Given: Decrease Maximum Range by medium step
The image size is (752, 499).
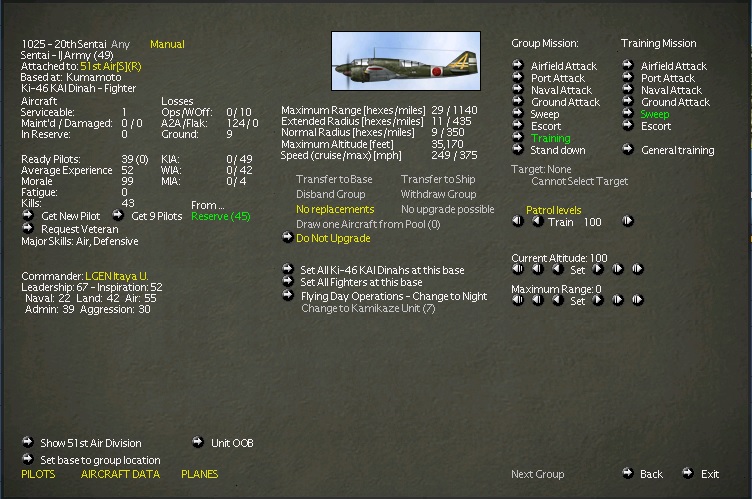Looking at the screenshot, I should (538, 300).
